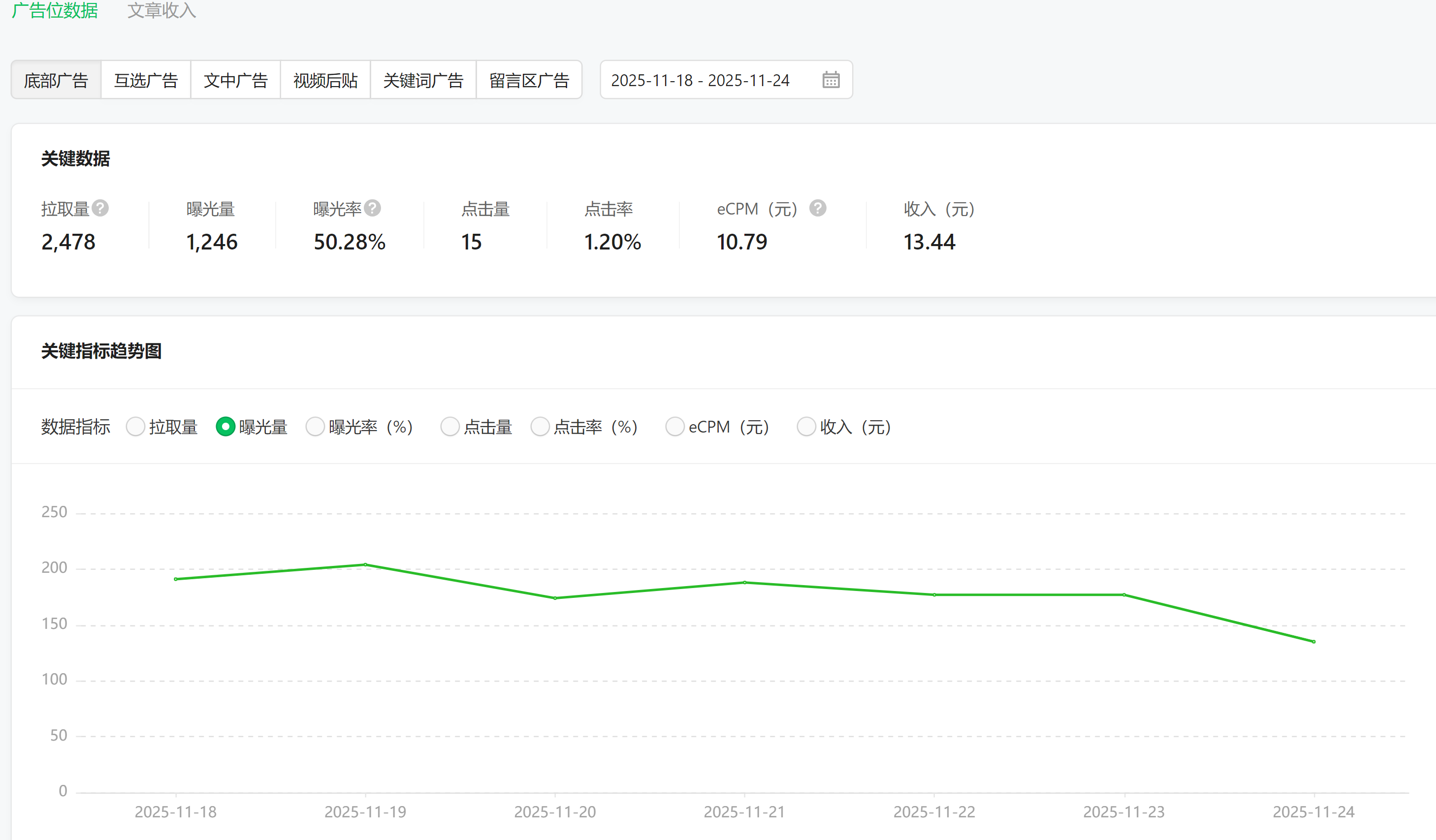Select the 点击量 radio button
Viewport: 1436px width, 840px height.
pos(449,427)
